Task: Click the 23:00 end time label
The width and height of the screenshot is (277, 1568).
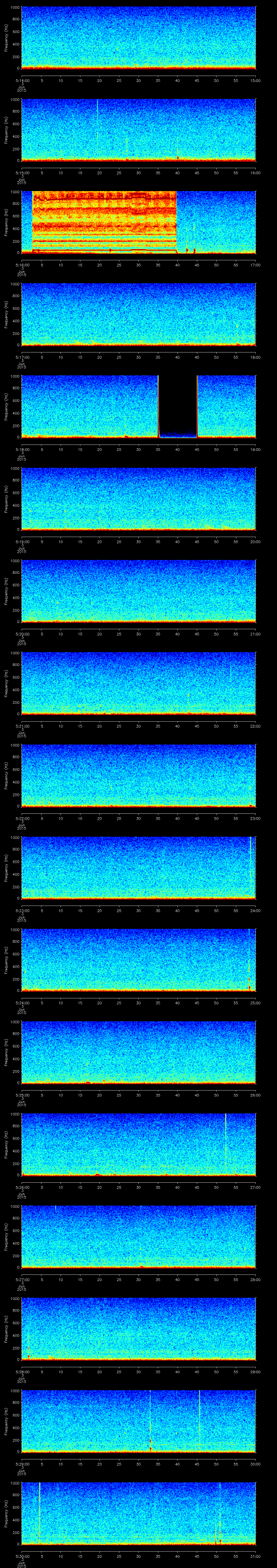Action: tap(256, 818)
